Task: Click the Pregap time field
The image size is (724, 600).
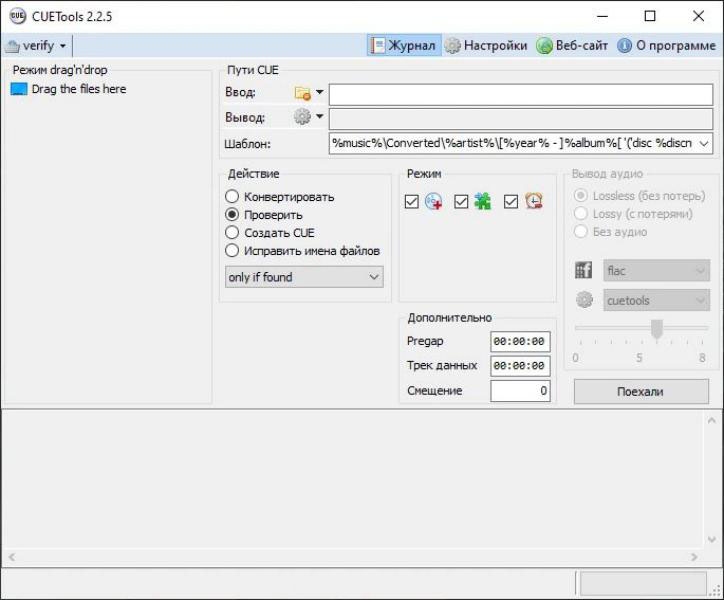Action: point(520,342)
